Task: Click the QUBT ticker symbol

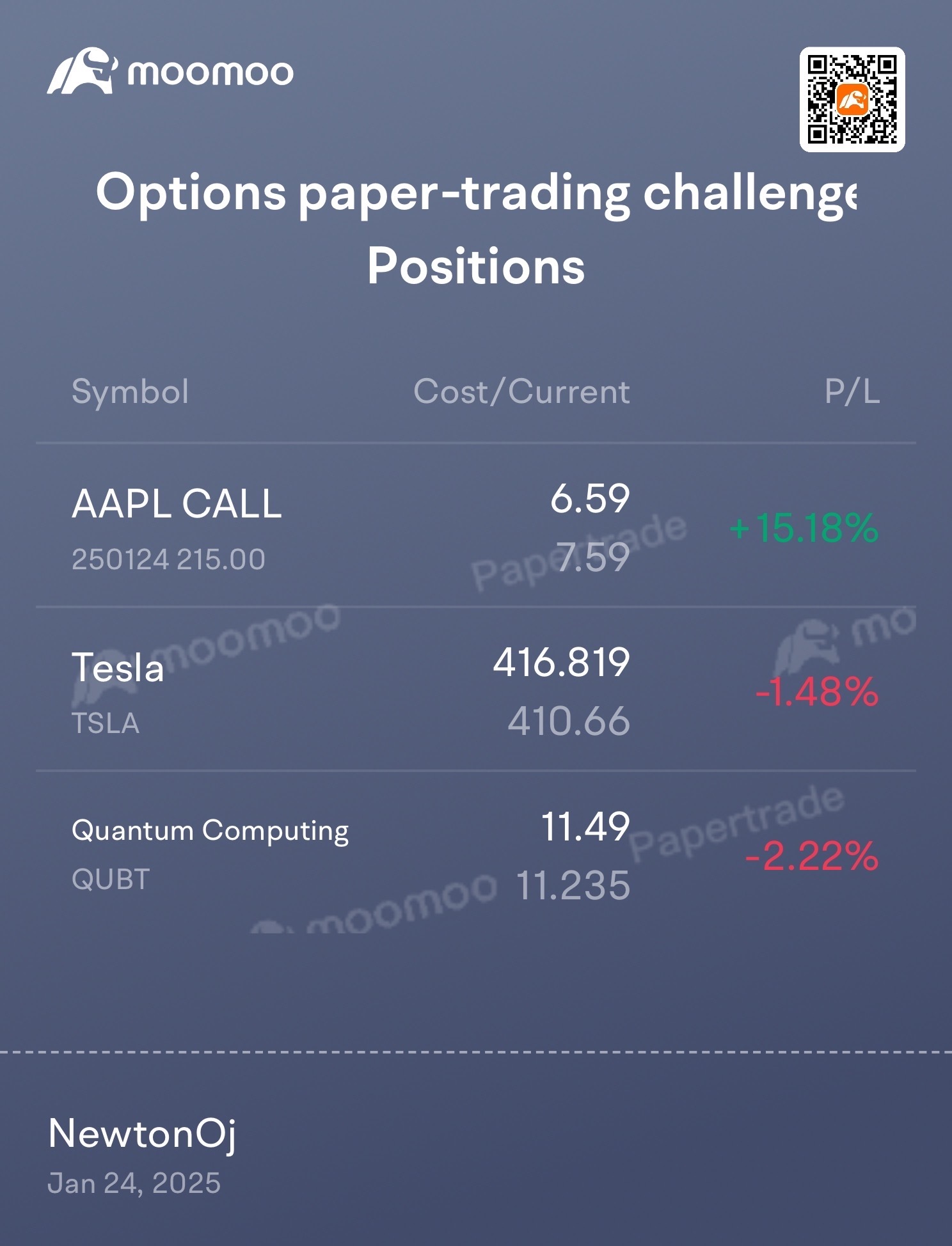Action: [x=111, y=879]
